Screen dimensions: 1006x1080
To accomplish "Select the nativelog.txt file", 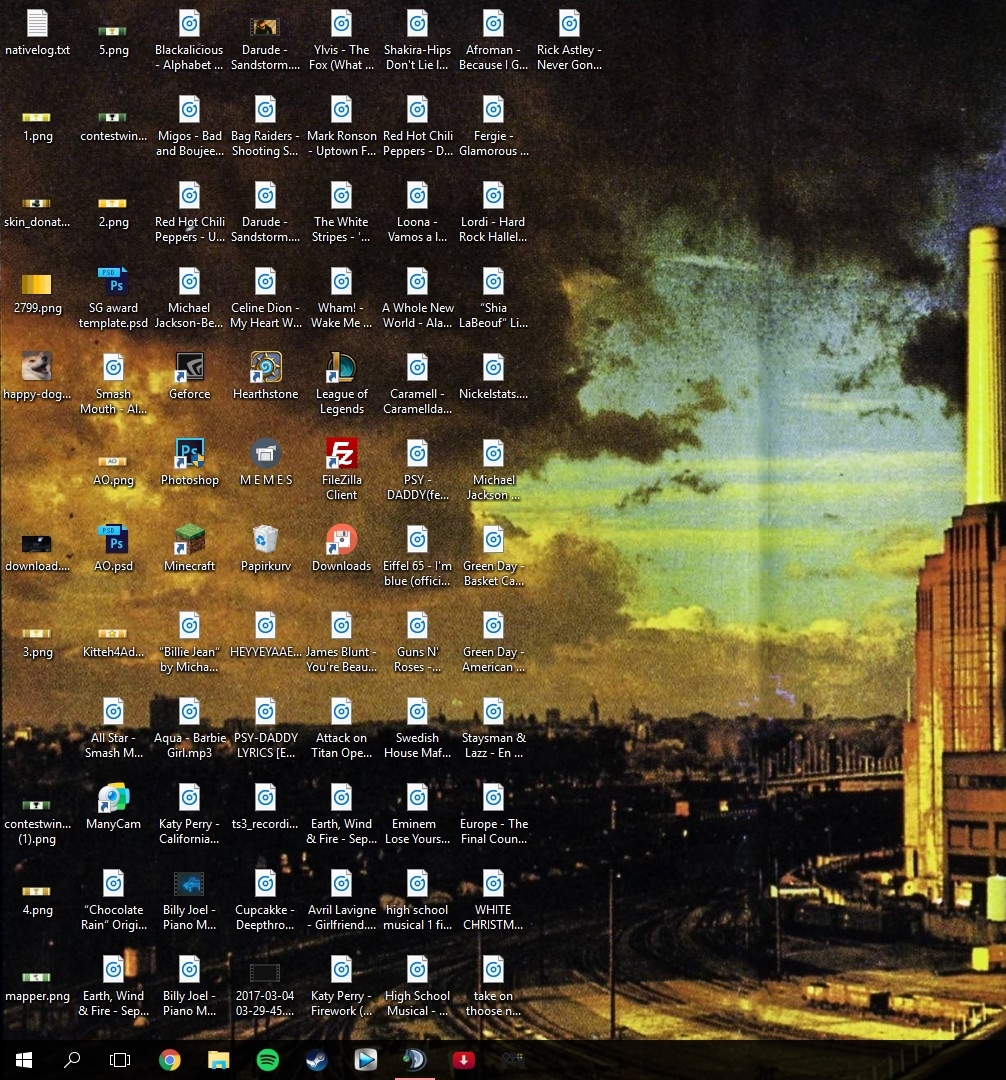I will click(37, 32).
